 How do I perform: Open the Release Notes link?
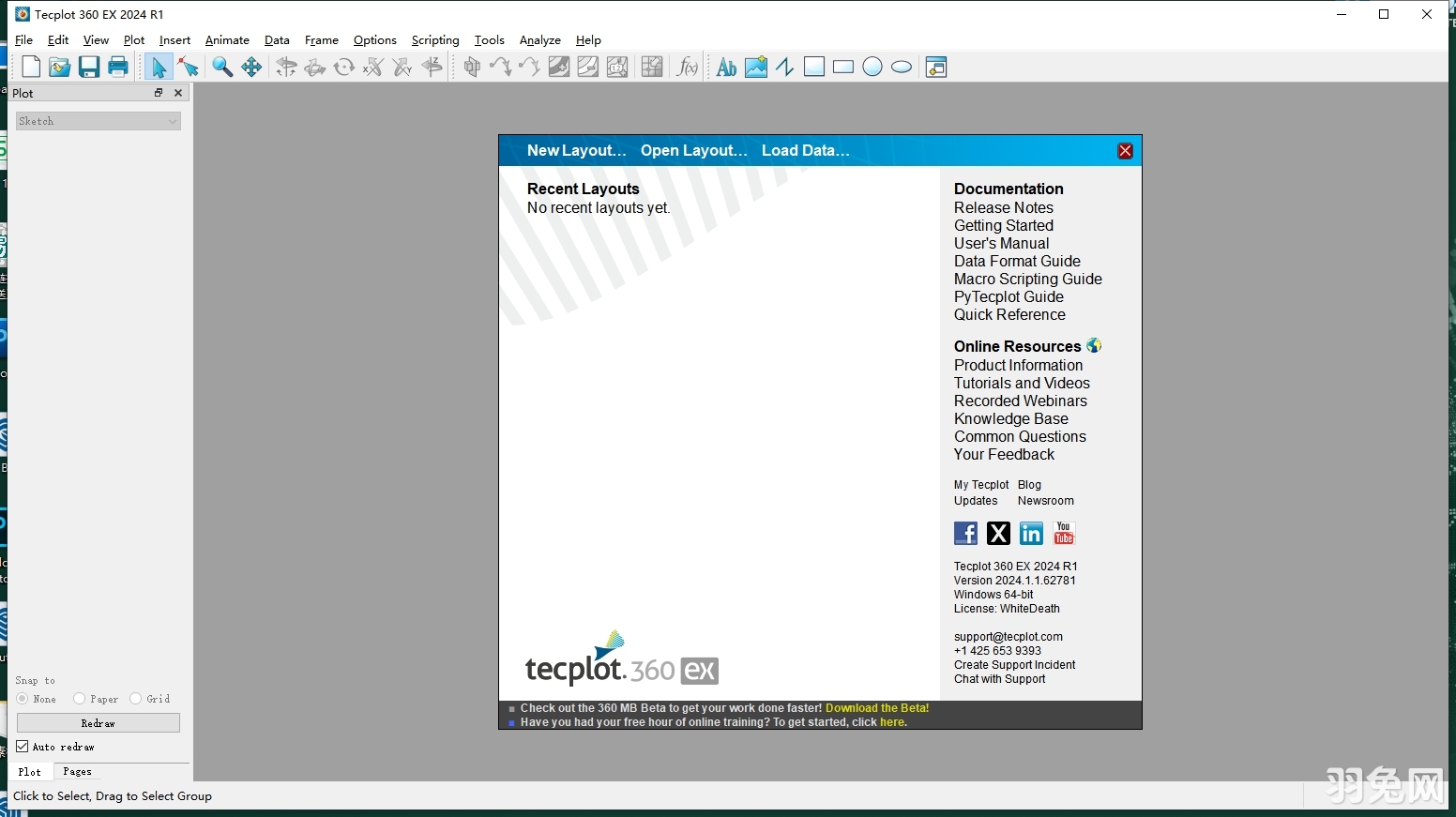click(1003, 207)
